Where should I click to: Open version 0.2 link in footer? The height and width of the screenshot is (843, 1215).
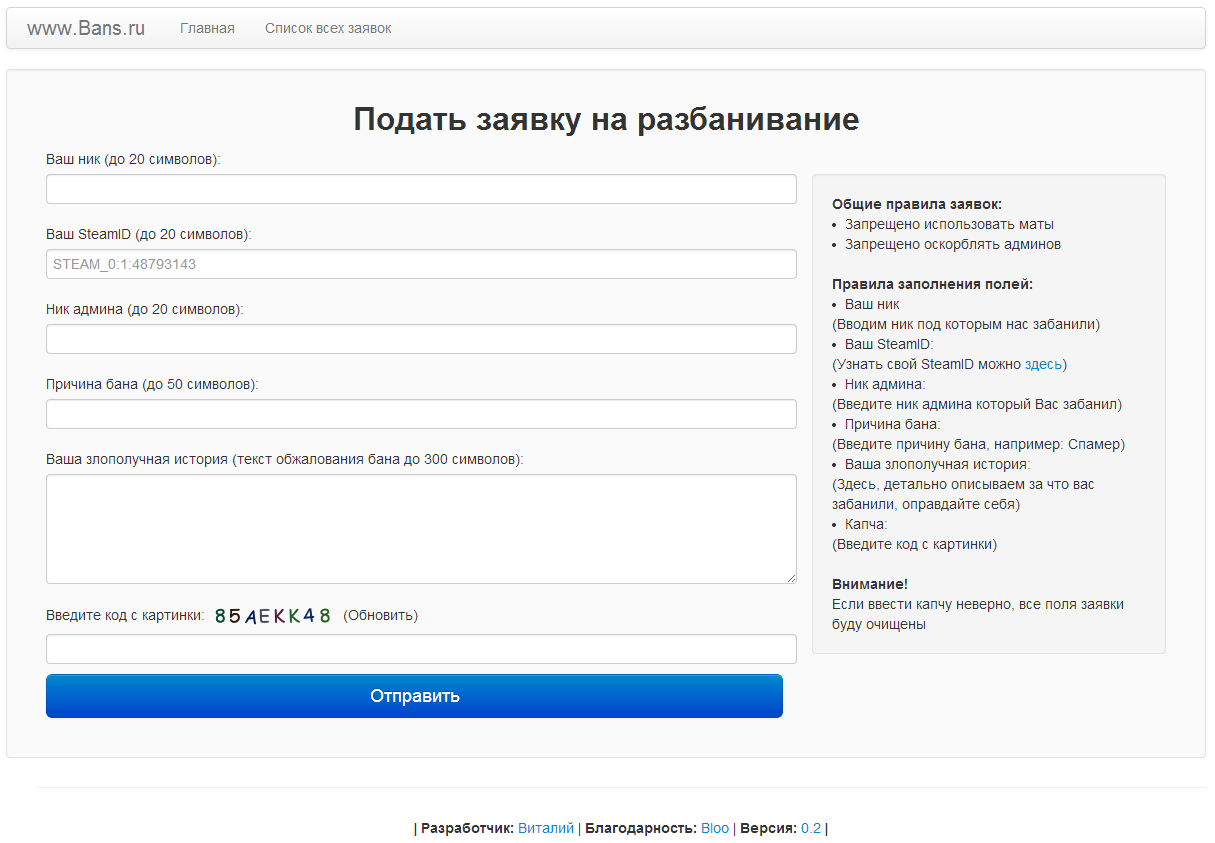coord(811,828)
